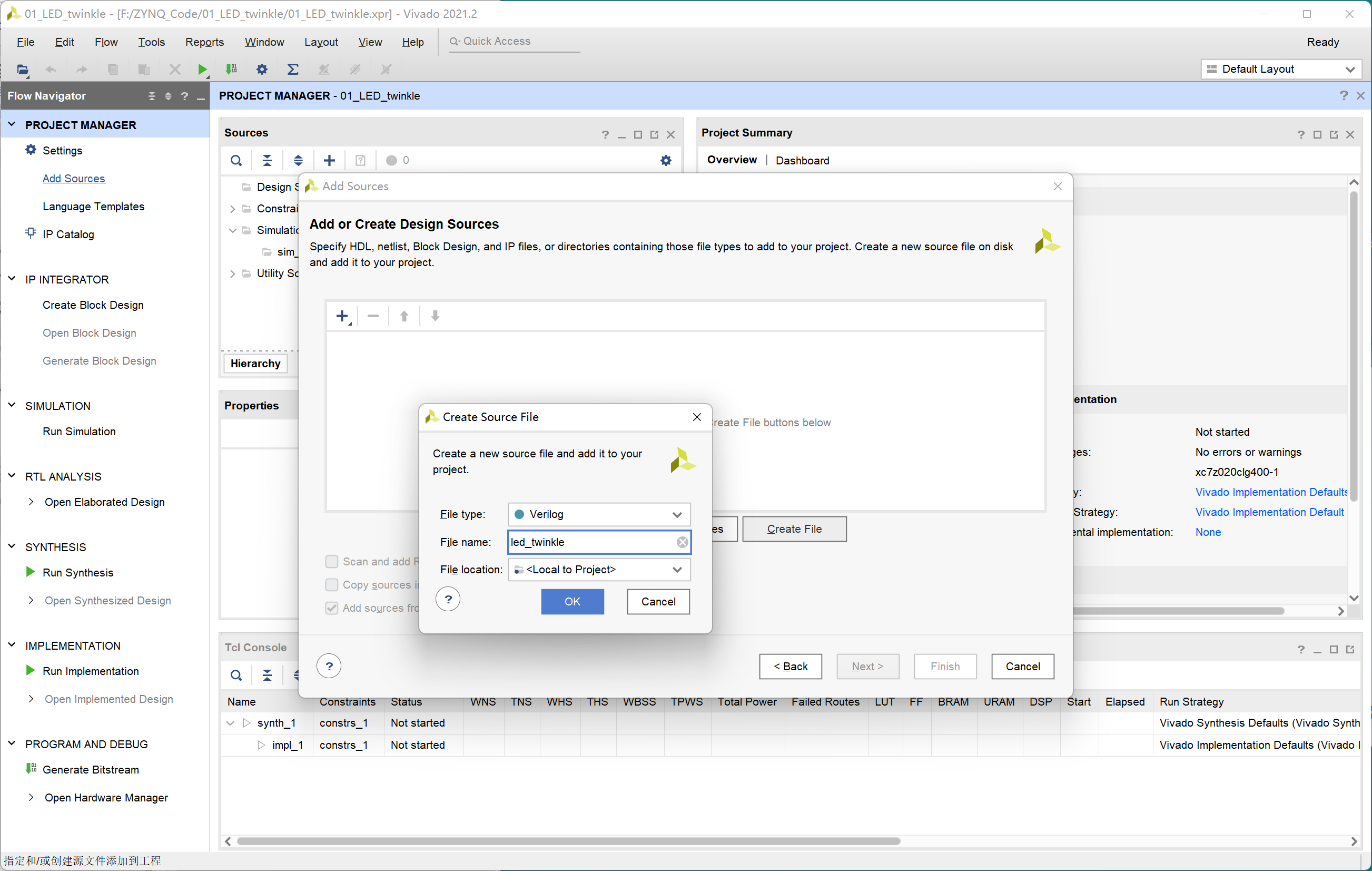Click the IP Catalog icon in Flow Navigator
Image resolution: width=1372 pixels, height=871 pixels.
[x=31, y=232]
